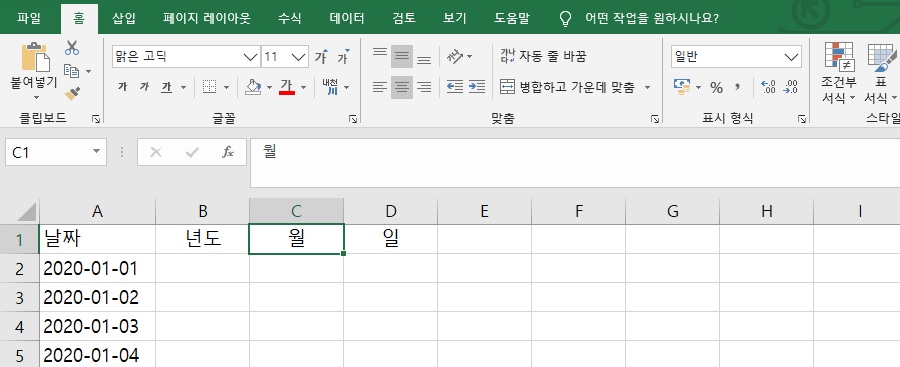Click the insert function fx icon
The image size is (900, 367).
[x=228, y=152]
